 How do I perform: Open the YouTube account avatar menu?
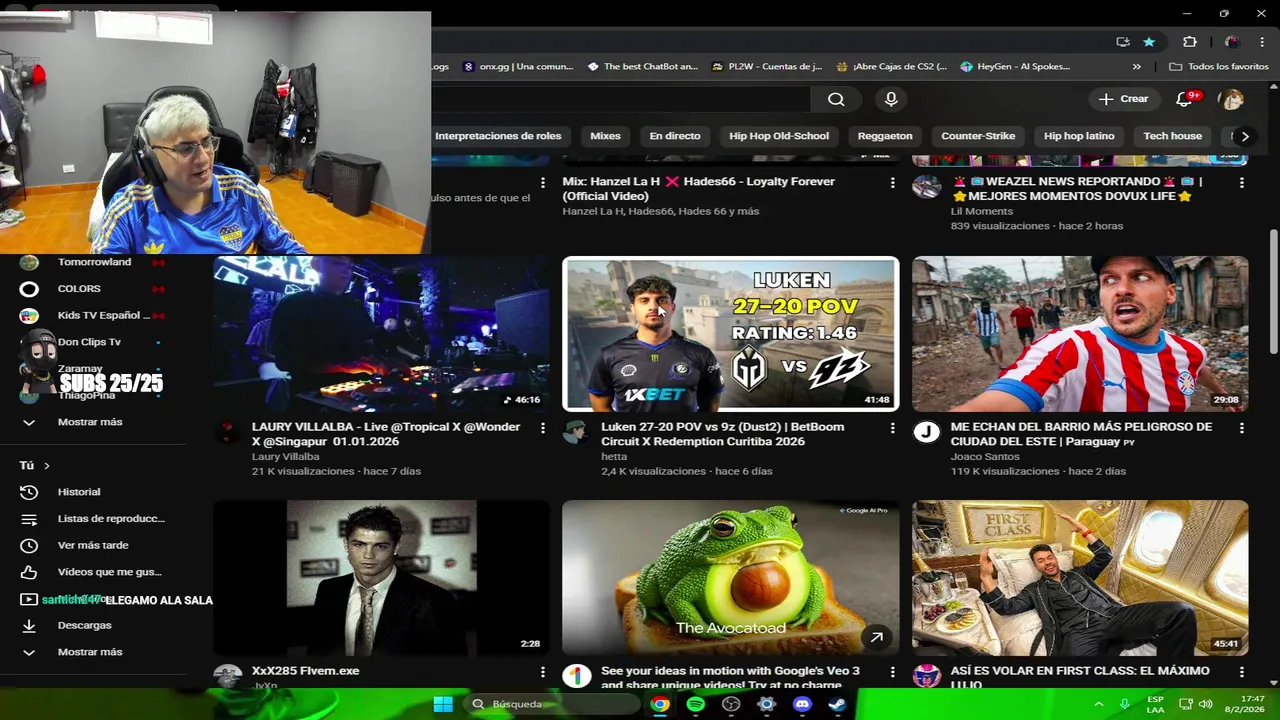1231,99
